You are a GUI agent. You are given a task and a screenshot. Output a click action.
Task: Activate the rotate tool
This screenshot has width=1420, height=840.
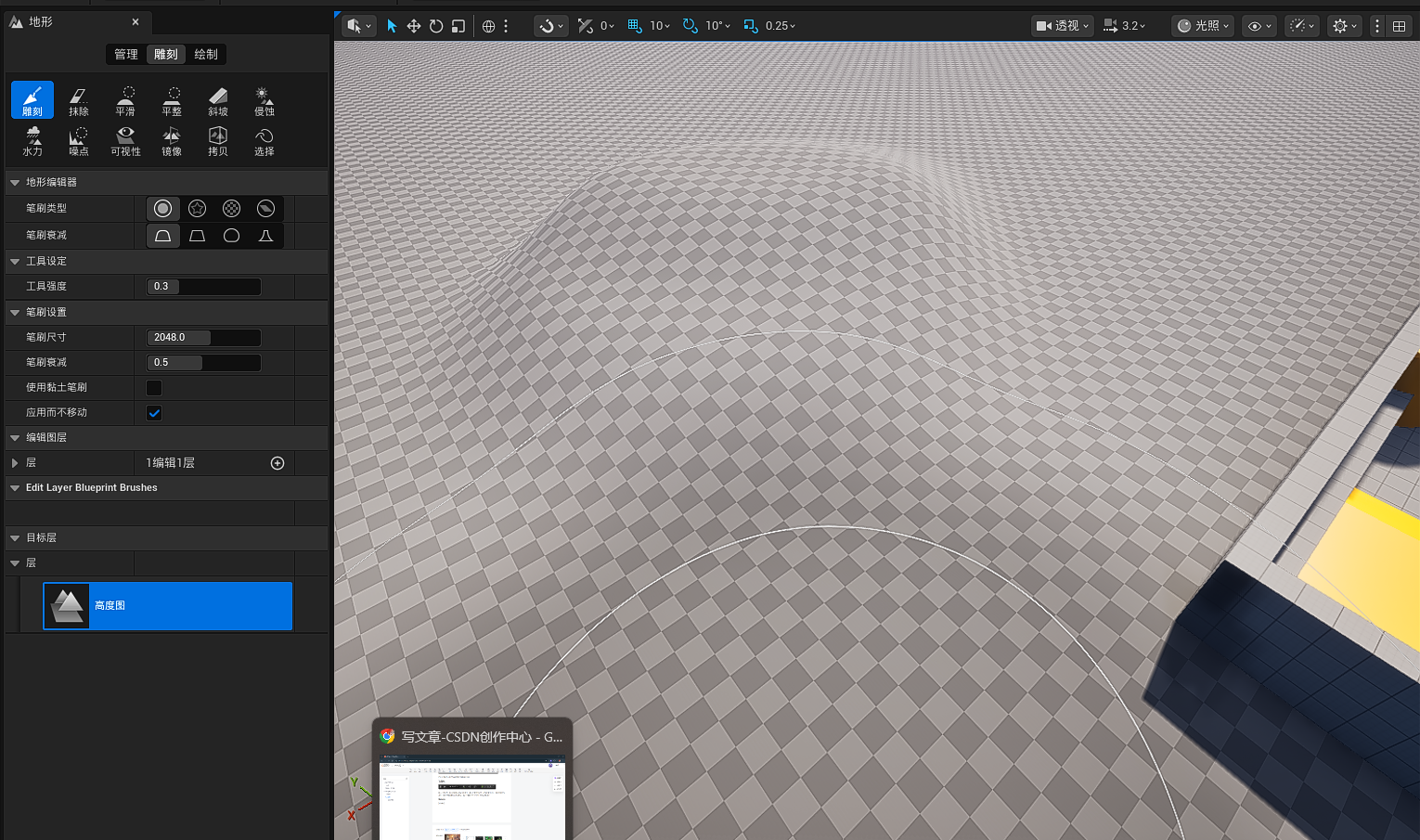click(x=436, y=26)
